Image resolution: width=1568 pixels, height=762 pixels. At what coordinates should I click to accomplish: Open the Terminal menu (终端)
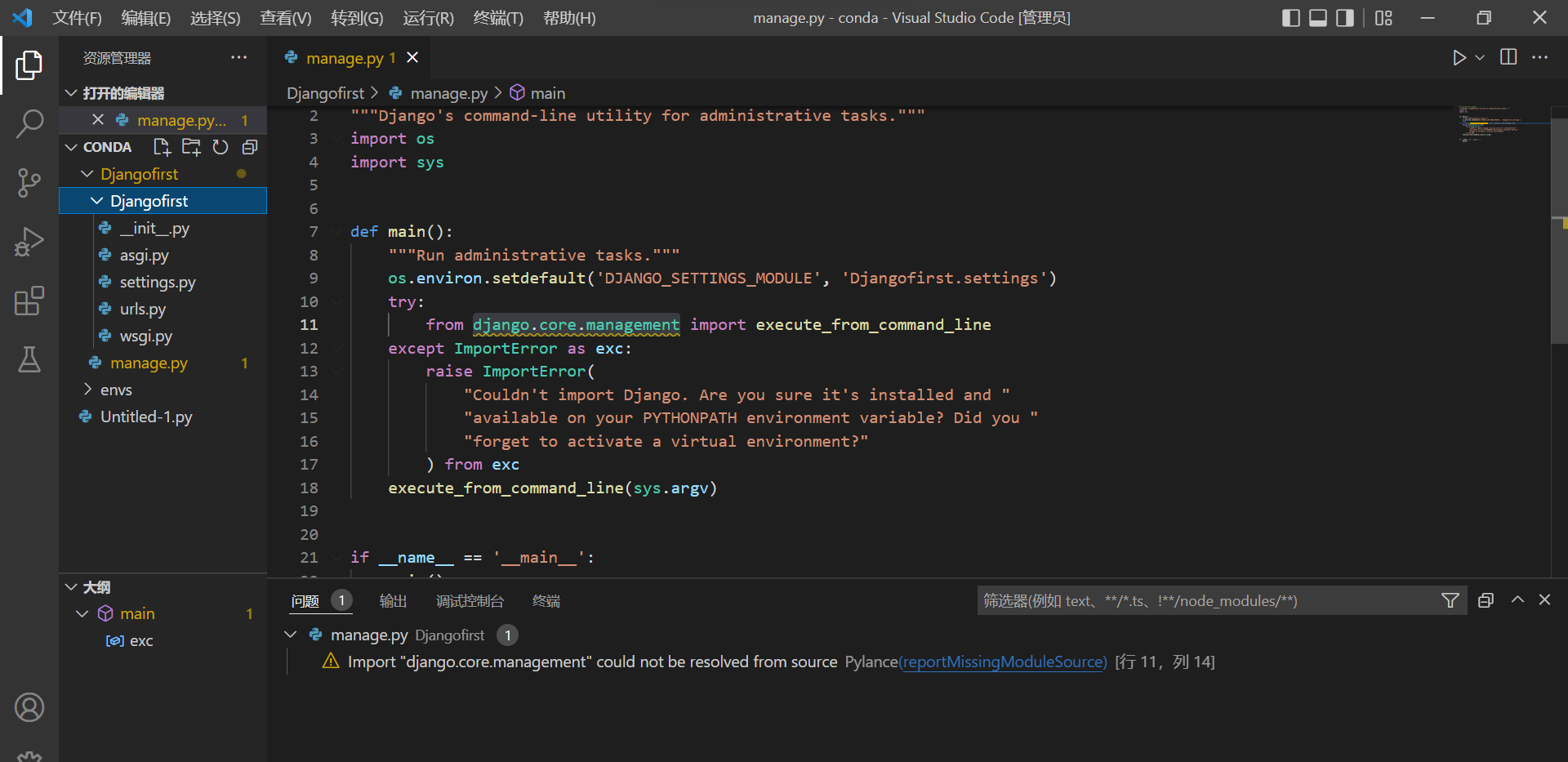pyautogui.click(x=498, y=18)
